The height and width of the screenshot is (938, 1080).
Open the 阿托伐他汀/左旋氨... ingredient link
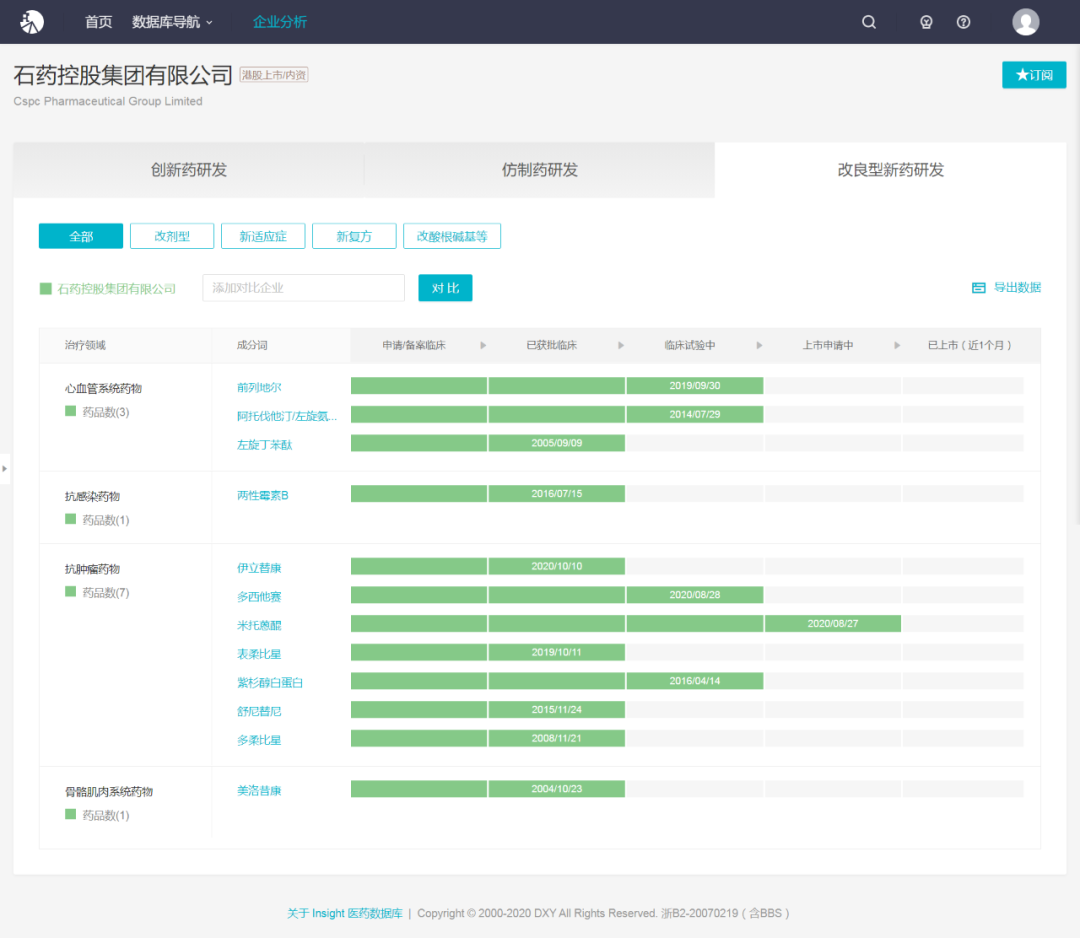coord(287,416)
